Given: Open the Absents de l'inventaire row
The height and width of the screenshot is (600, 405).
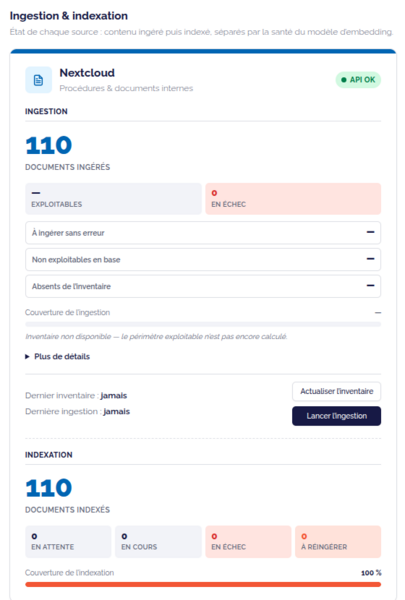Looking at the screenshot, I should point(203,286).
